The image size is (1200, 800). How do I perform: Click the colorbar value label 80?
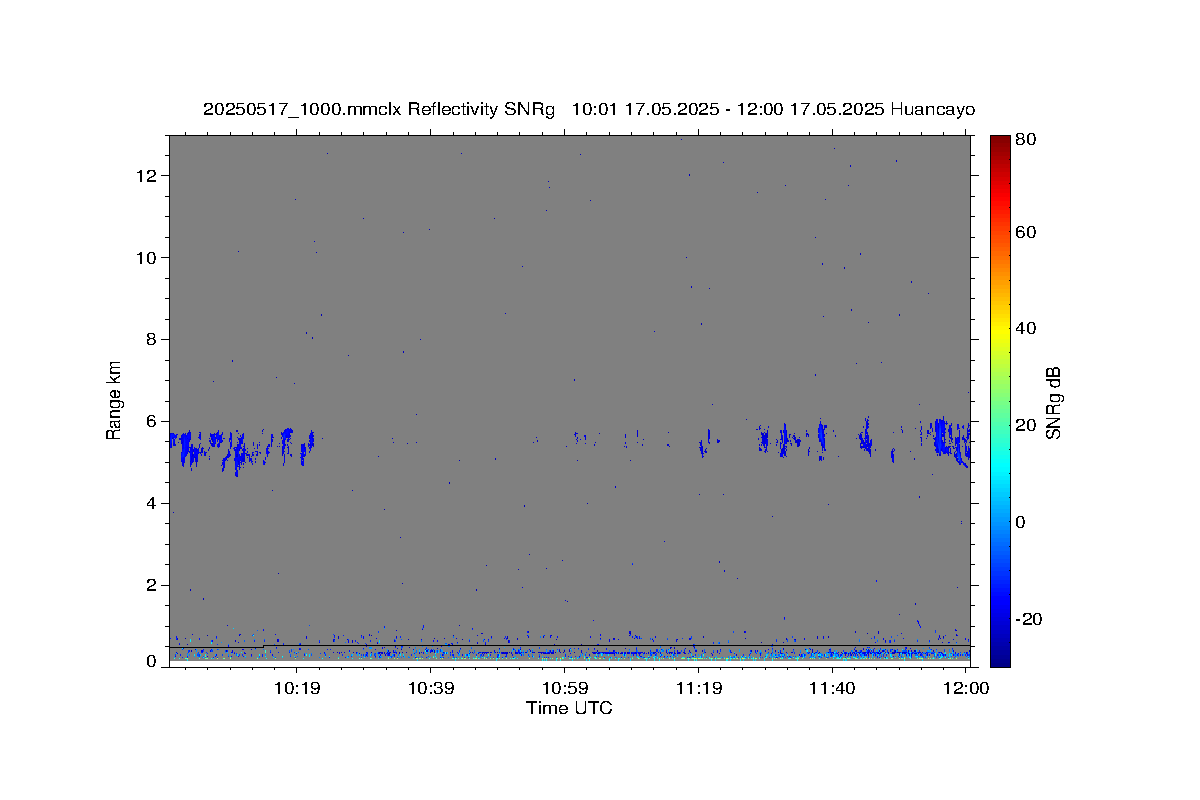[1026, 140]
